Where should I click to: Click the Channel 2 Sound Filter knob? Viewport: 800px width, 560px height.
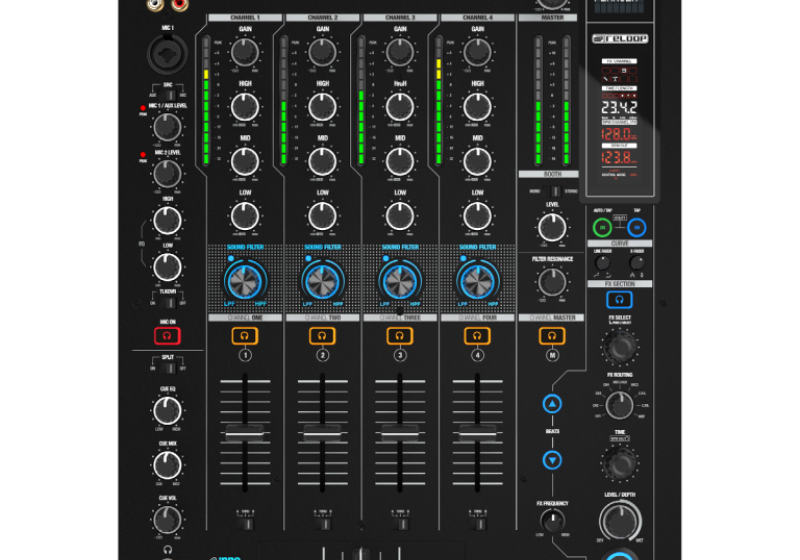[x=322, y=282]
